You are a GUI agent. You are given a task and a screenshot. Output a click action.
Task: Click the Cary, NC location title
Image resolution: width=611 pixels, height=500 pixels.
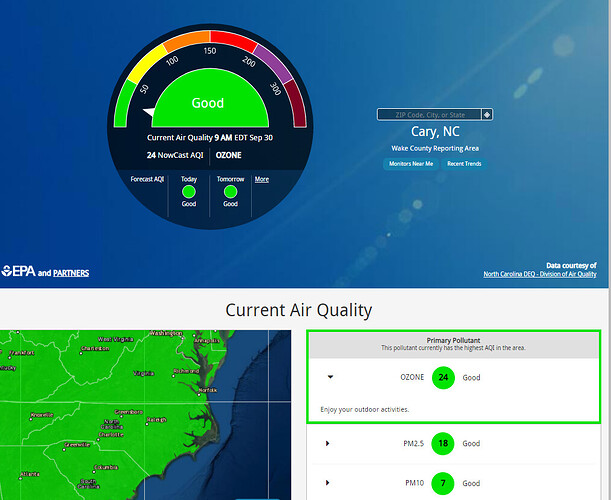point(435,131)
